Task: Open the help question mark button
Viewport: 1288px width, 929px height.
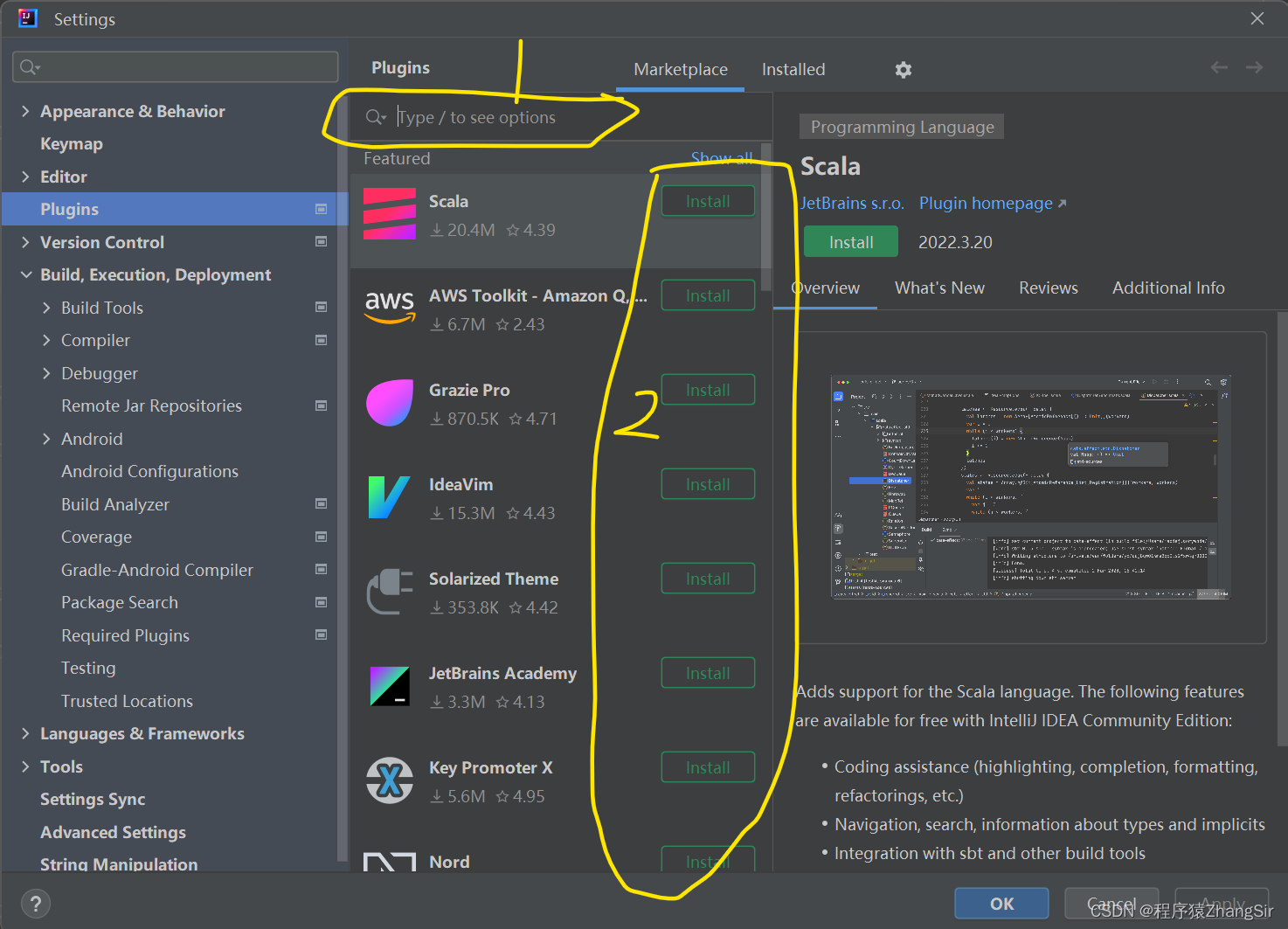Action: click(x=35, y=904)
